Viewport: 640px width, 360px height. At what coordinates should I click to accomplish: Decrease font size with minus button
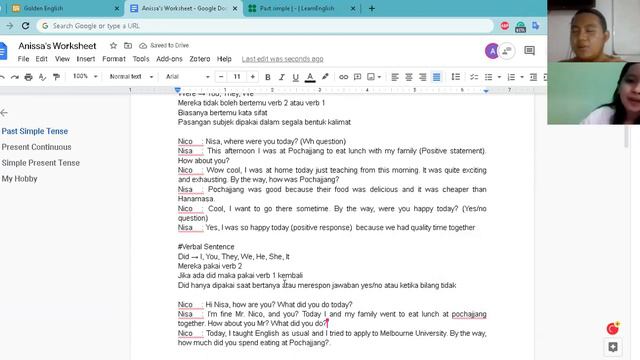coord(221,76)
